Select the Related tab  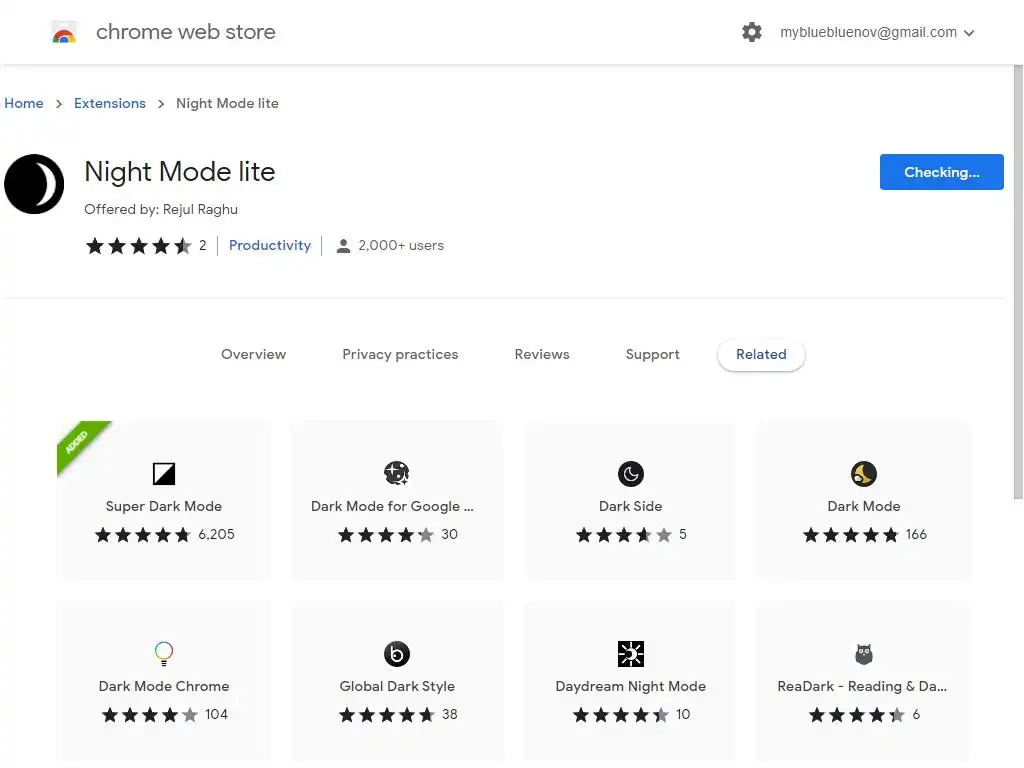[761, 355]
